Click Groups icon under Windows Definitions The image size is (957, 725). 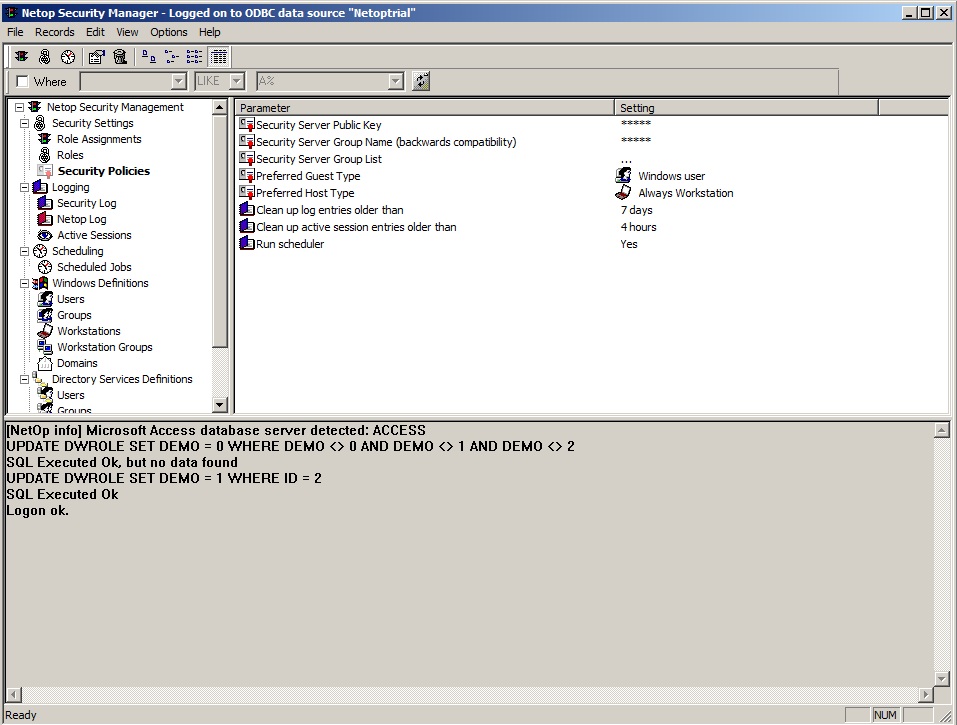[x=45, y=315]
